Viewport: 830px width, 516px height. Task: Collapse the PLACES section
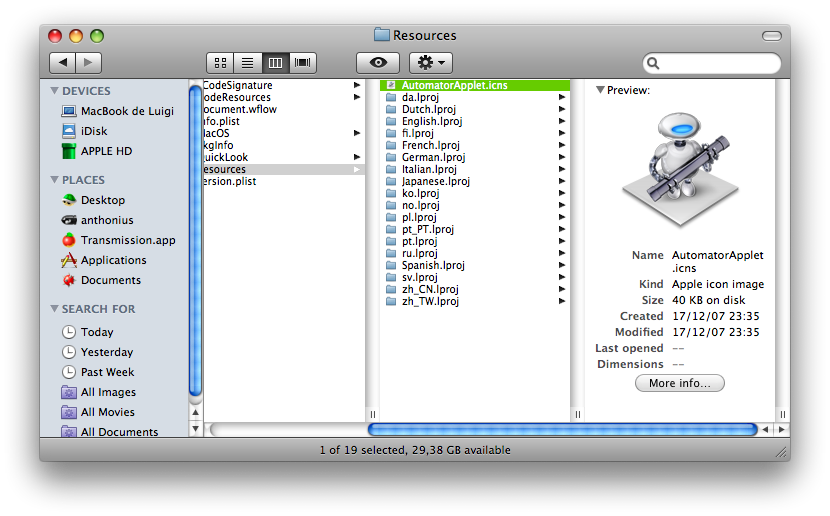pyautogui.click(x=55, y=180)
